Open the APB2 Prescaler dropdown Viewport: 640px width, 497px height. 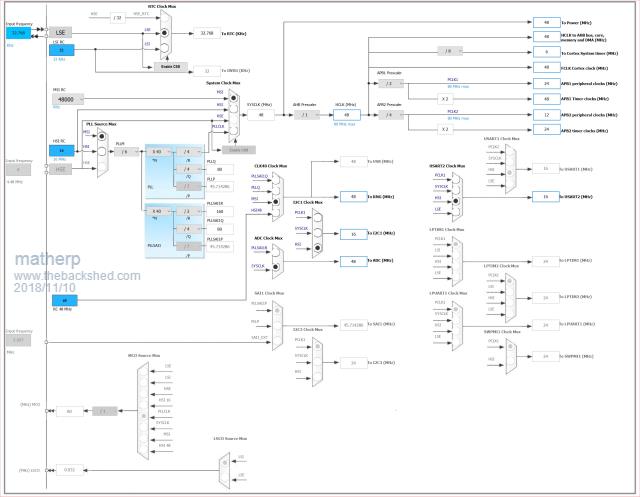391,115
